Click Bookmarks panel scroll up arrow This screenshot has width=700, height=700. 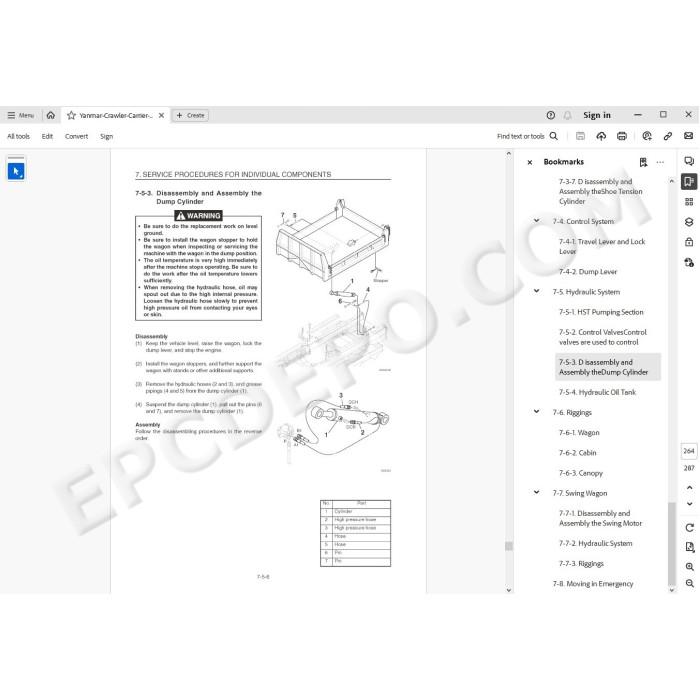671,181
